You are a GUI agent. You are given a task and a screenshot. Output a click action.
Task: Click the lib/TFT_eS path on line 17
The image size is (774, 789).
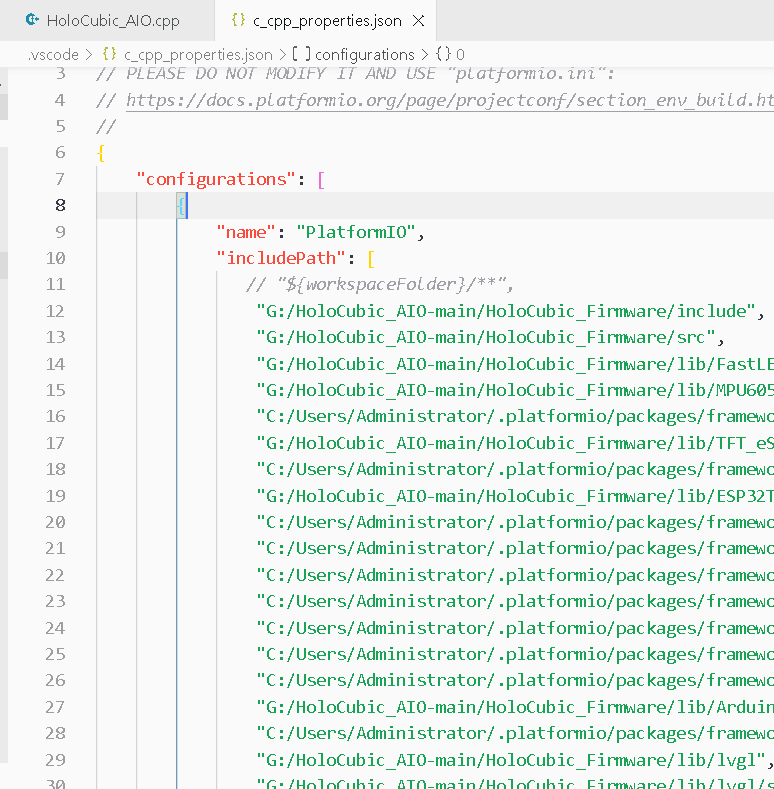(x=515, y=443)
